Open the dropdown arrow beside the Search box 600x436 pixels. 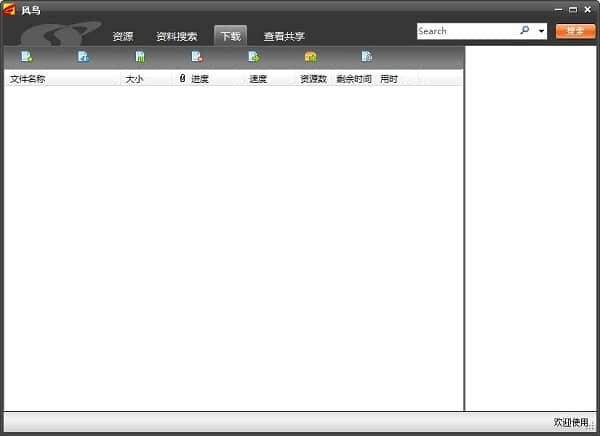click(x=542, y=32)
